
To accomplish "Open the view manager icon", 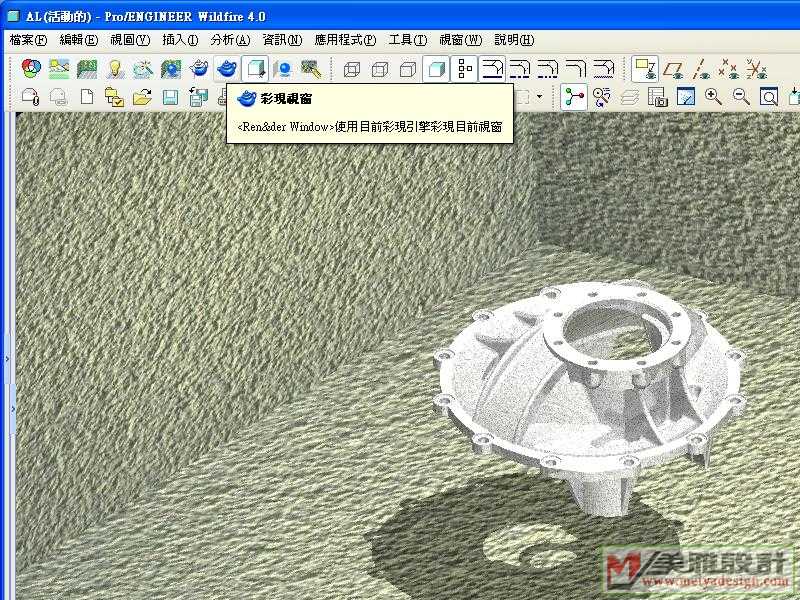I will click(x=658, y=96).
